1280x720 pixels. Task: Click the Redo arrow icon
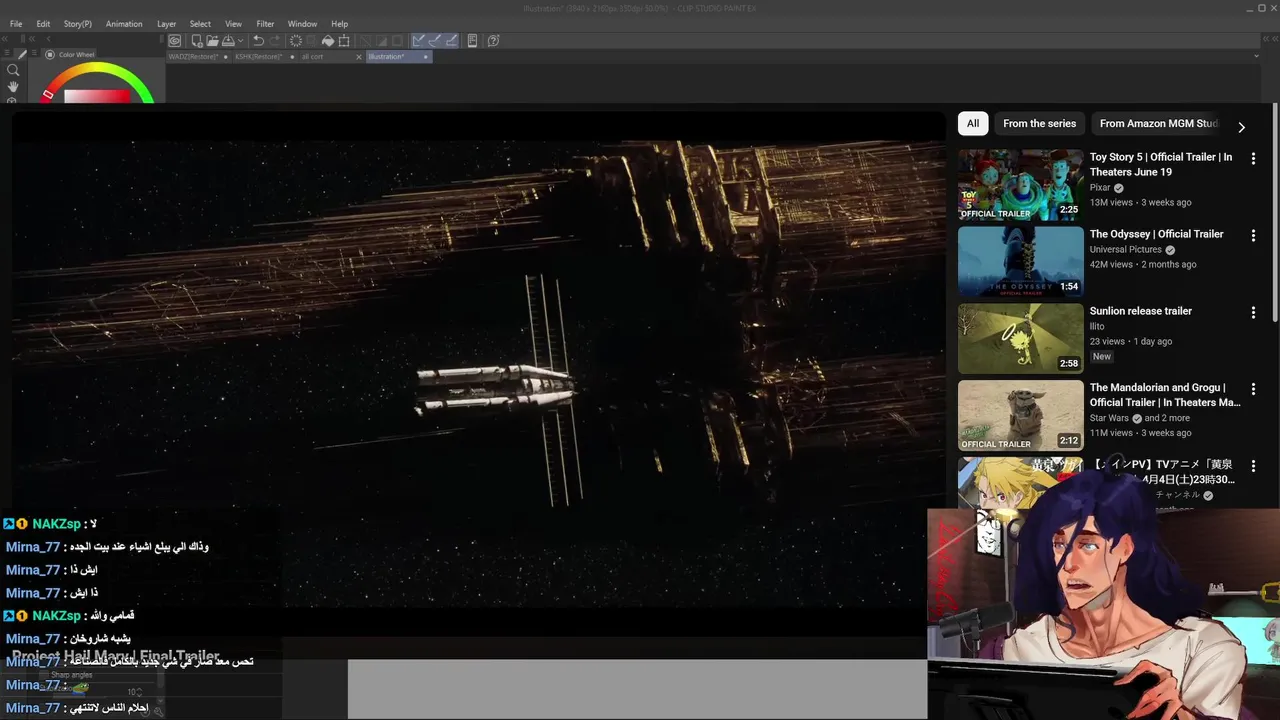point(274,41)
